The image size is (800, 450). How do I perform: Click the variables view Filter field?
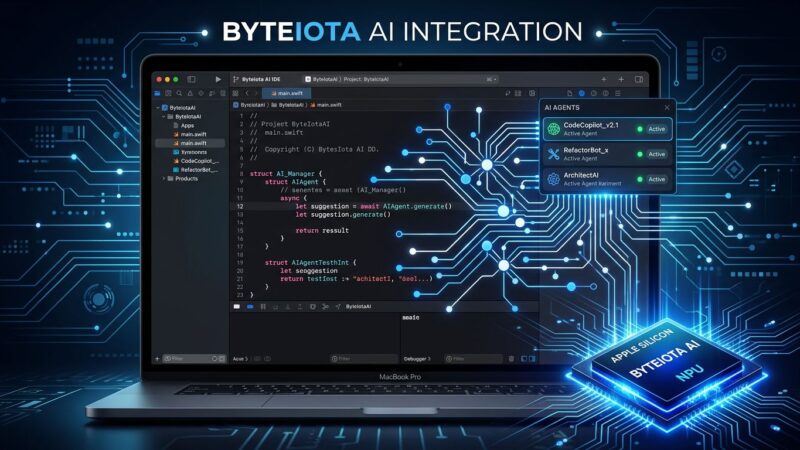364,359
